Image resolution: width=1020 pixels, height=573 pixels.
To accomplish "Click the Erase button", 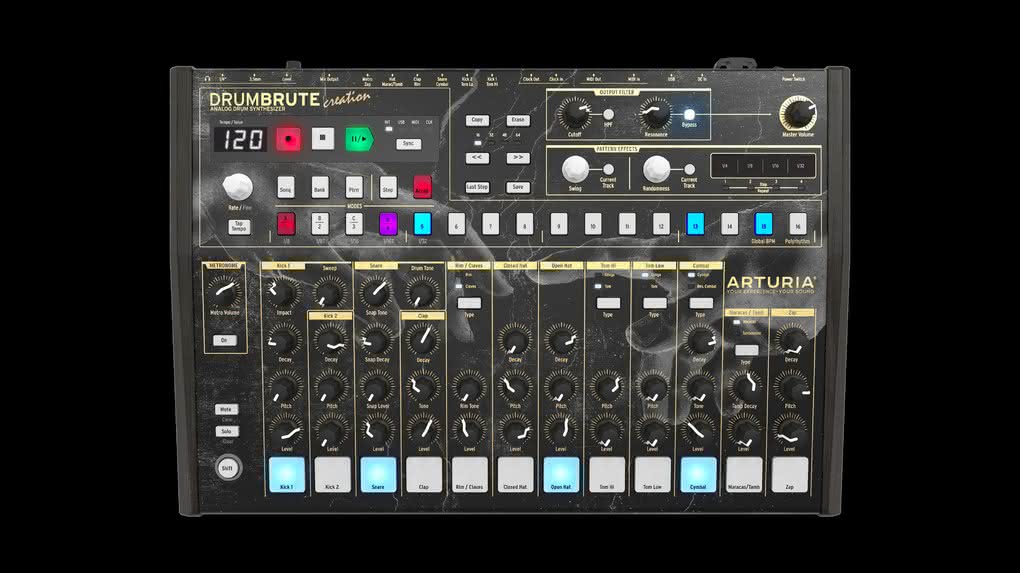I will pos(518,120).
